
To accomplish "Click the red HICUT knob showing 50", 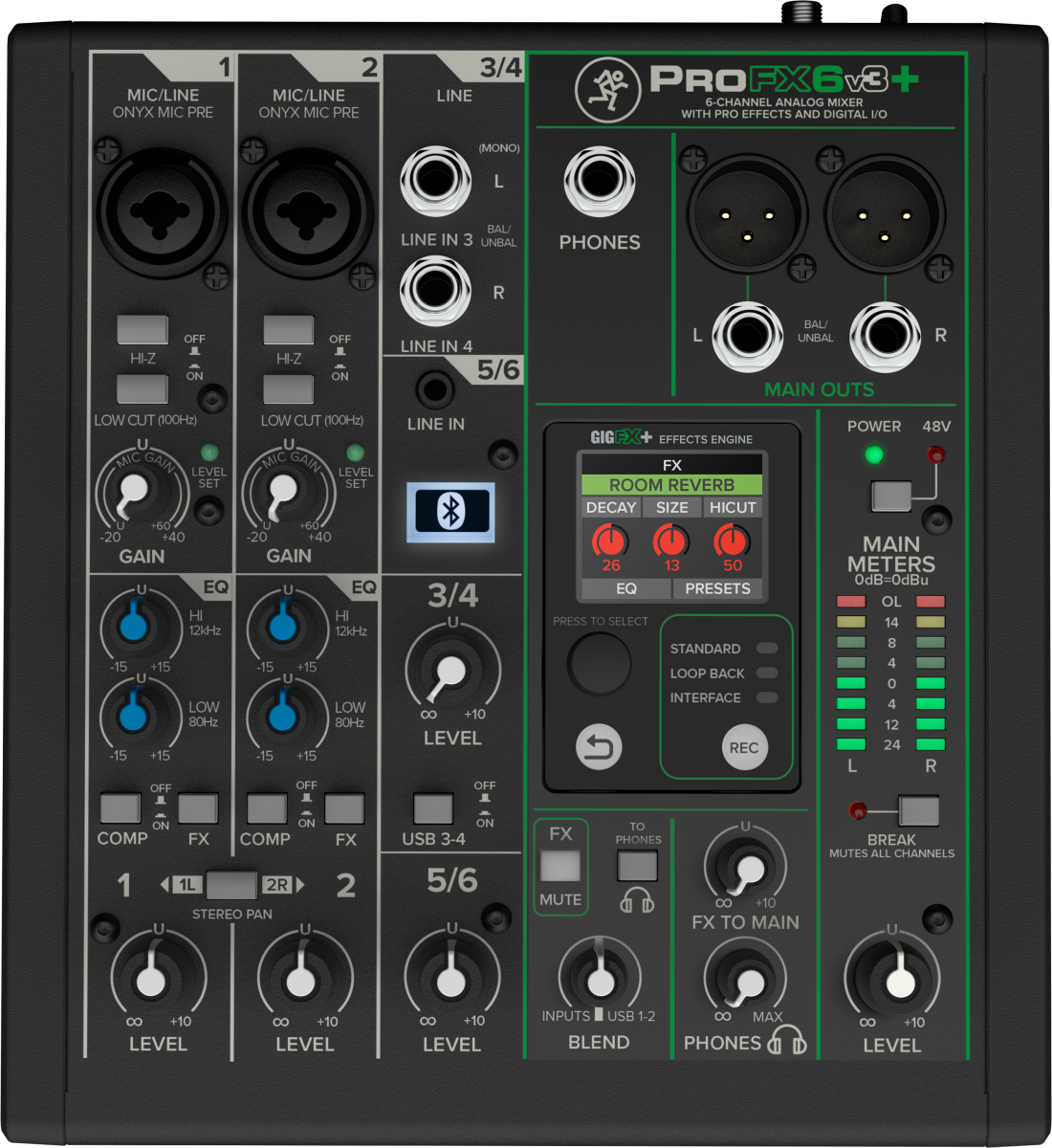I will pos(732,541).
